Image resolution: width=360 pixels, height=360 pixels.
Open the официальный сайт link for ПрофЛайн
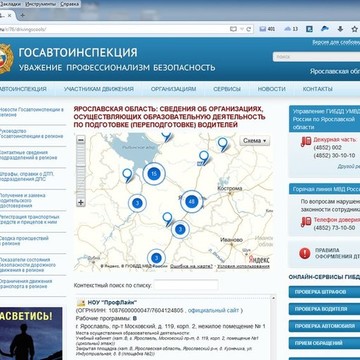(x=213, y=310)
